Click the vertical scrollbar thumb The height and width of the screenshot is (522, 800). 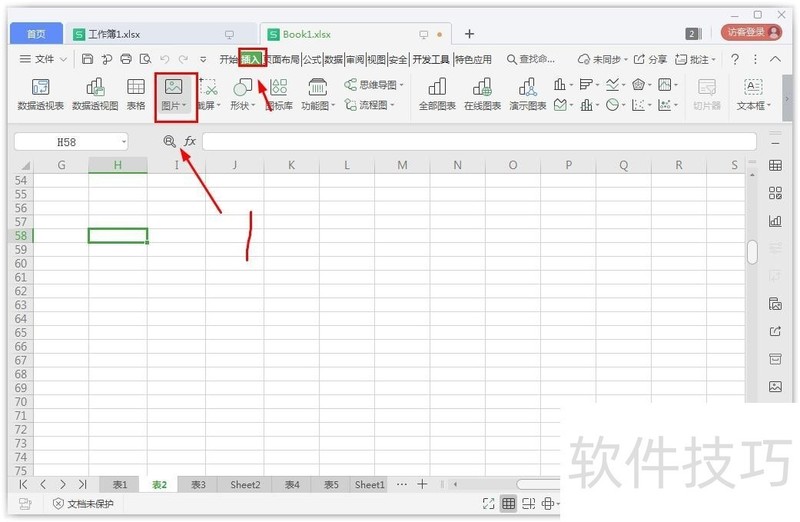pyautogui.click(x=752, y=252)
